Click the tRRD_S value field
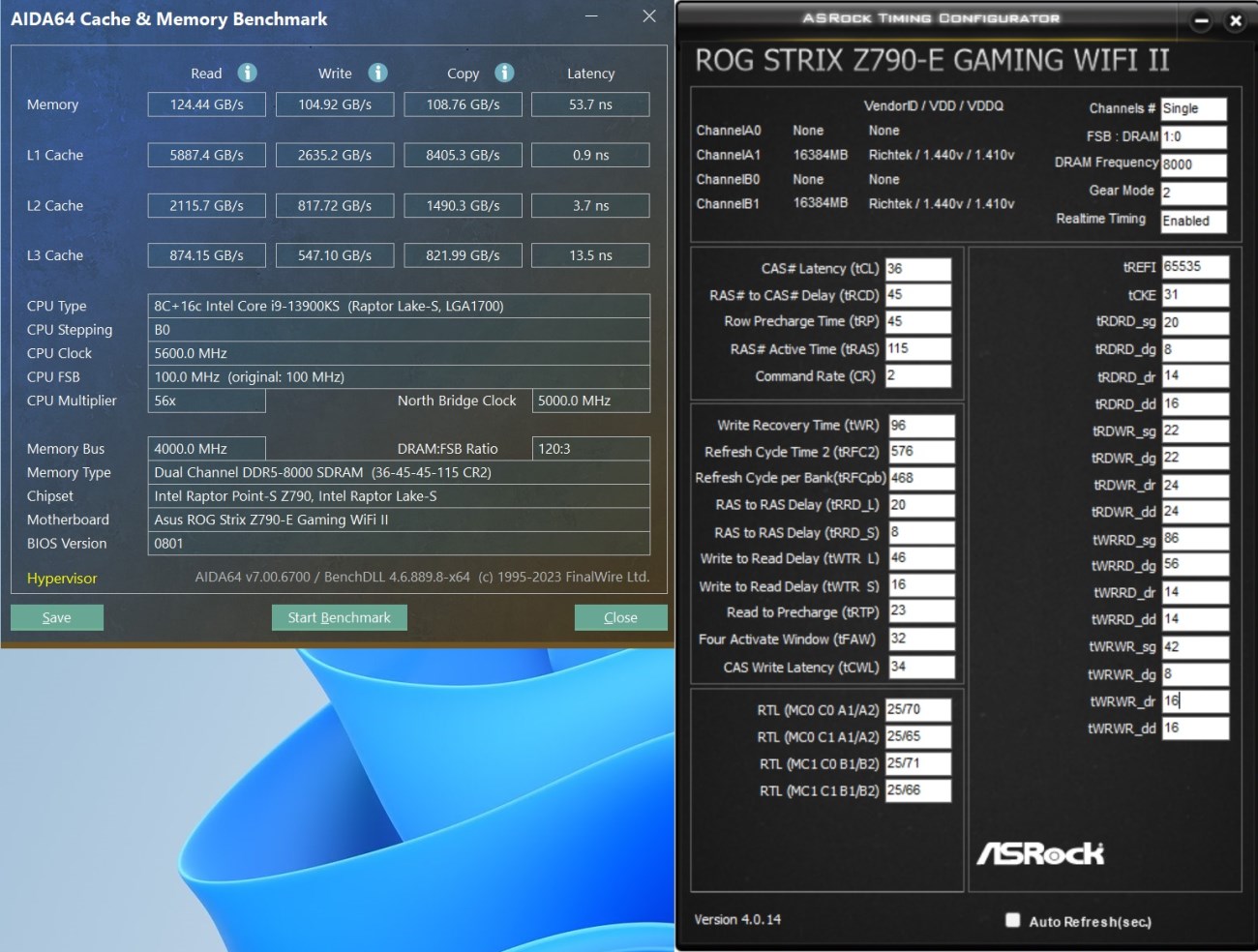 921,532
